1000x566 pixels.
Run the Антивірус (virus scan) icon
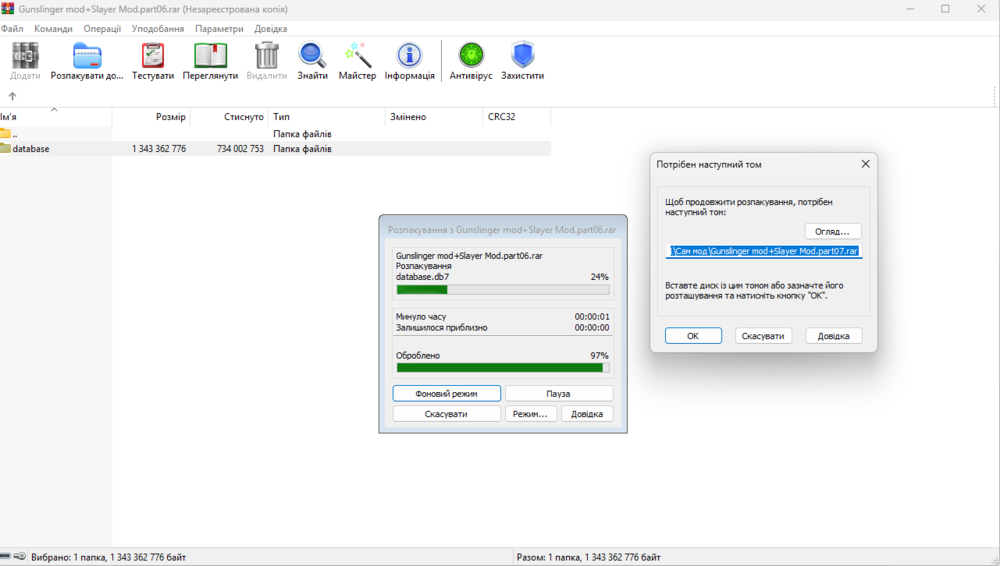(471, 56)
